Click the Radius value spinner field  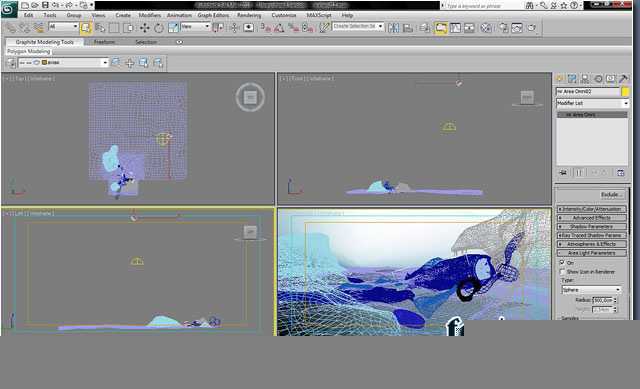(602, 300)
